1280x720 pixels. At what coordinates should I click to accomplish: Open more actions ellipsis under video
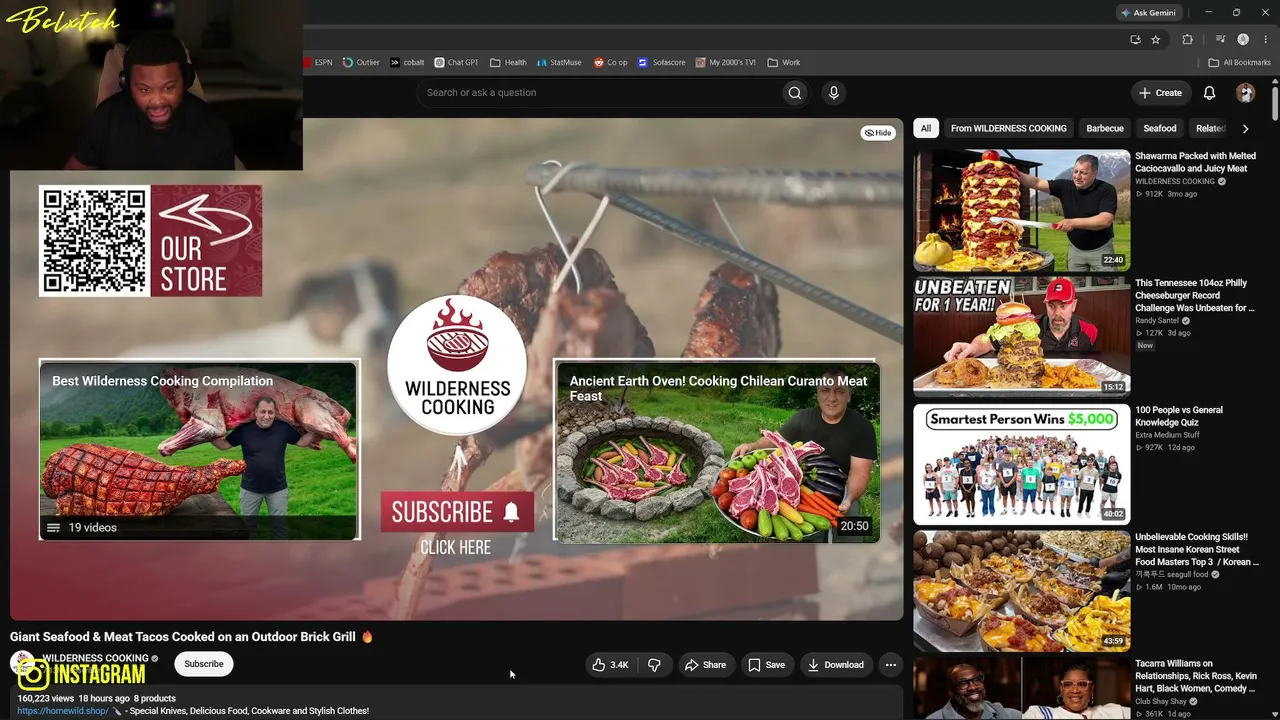[891, 665]
